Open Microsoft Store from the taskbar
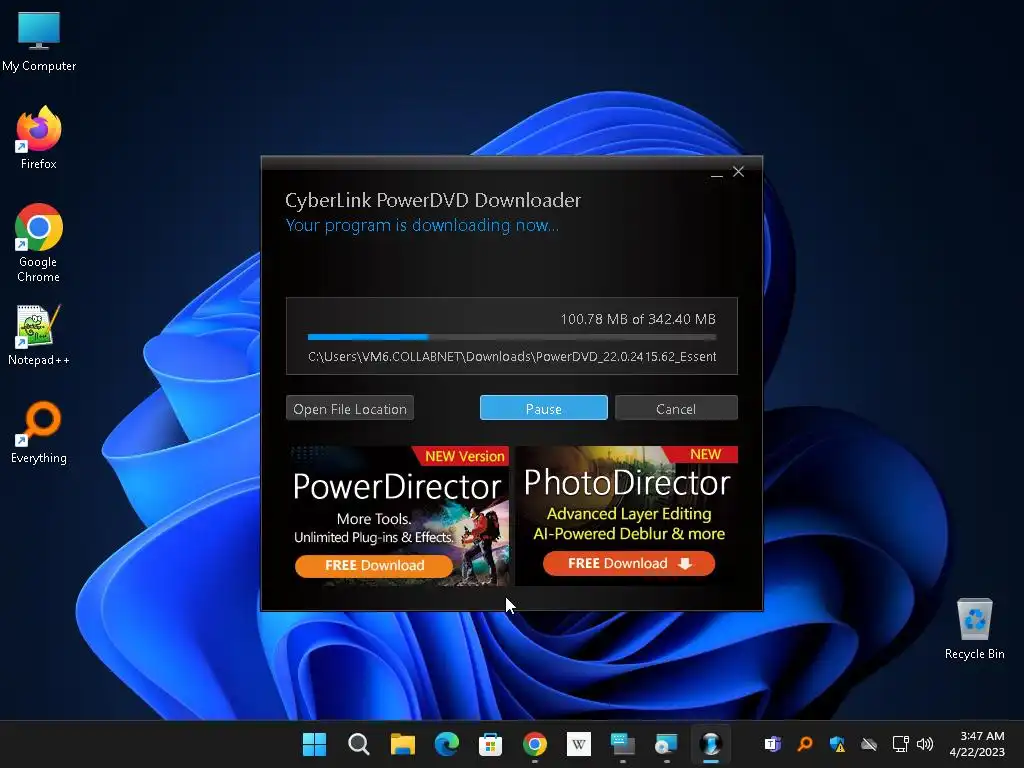The width and height of the screenshot is (1024, 768). click(490, 744)
